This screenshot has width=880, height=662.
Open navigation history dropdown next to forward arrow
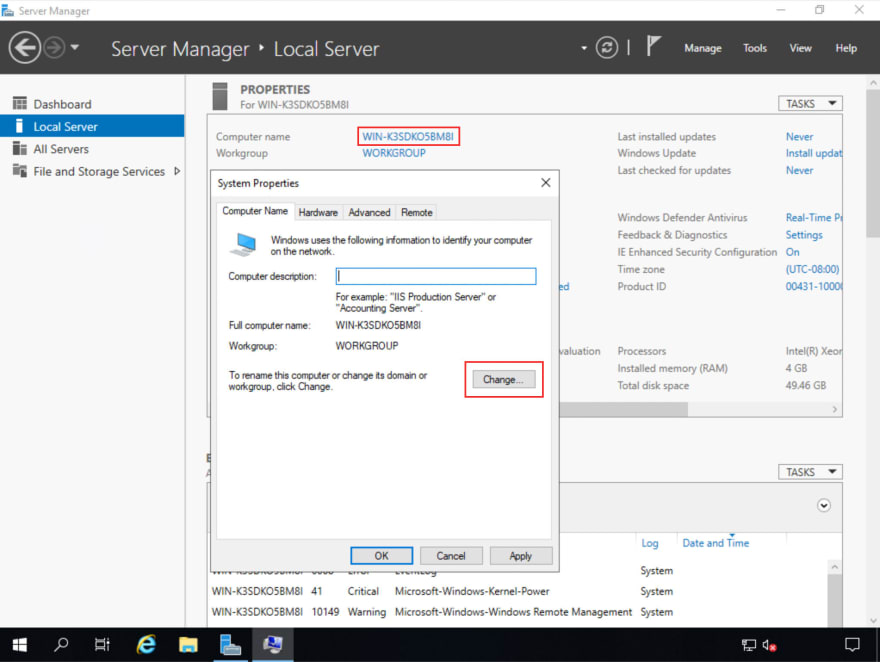point(75,48)
